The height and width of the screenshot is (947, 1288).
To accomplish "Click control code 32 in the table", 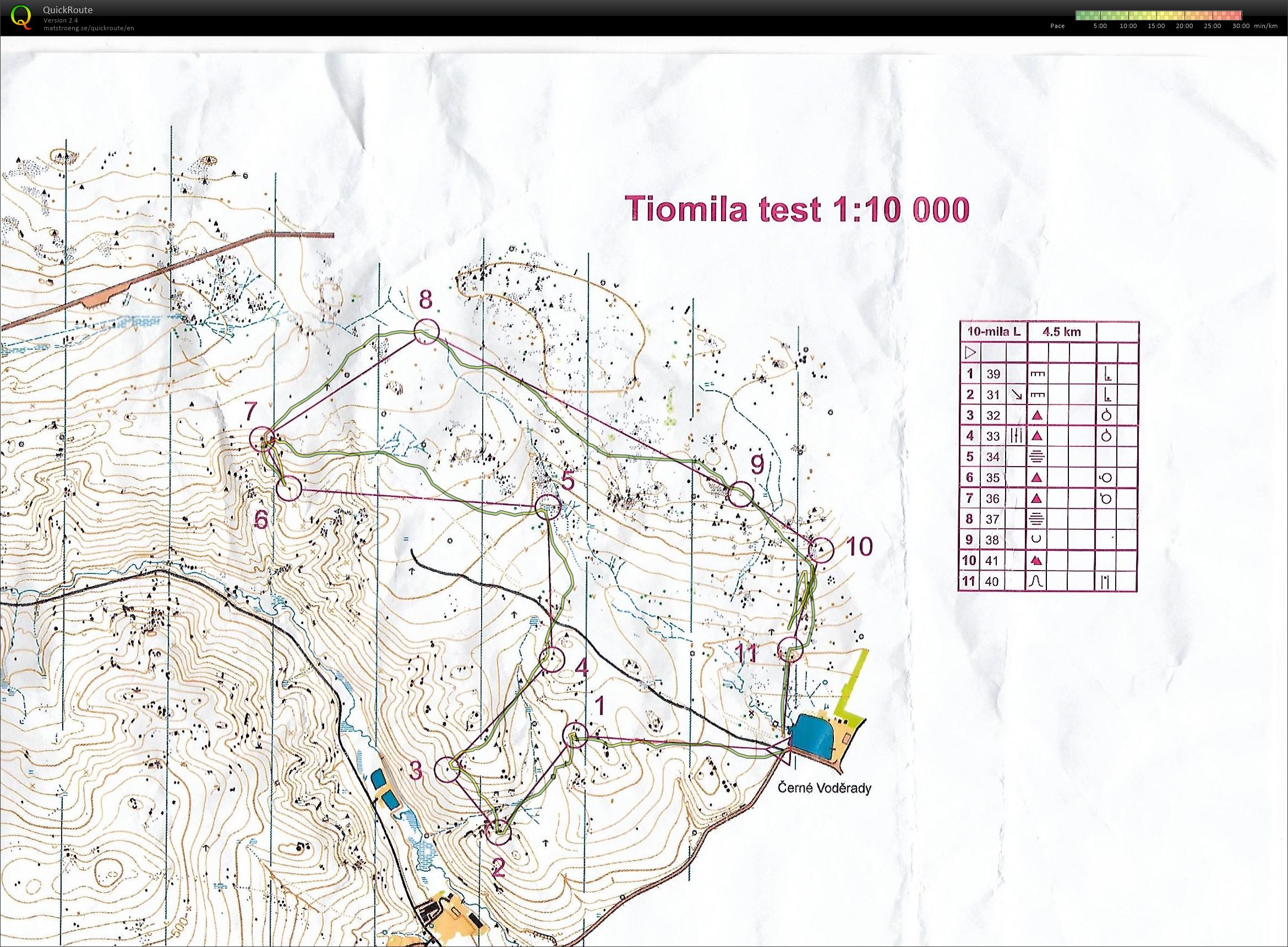I will [993, 415].
